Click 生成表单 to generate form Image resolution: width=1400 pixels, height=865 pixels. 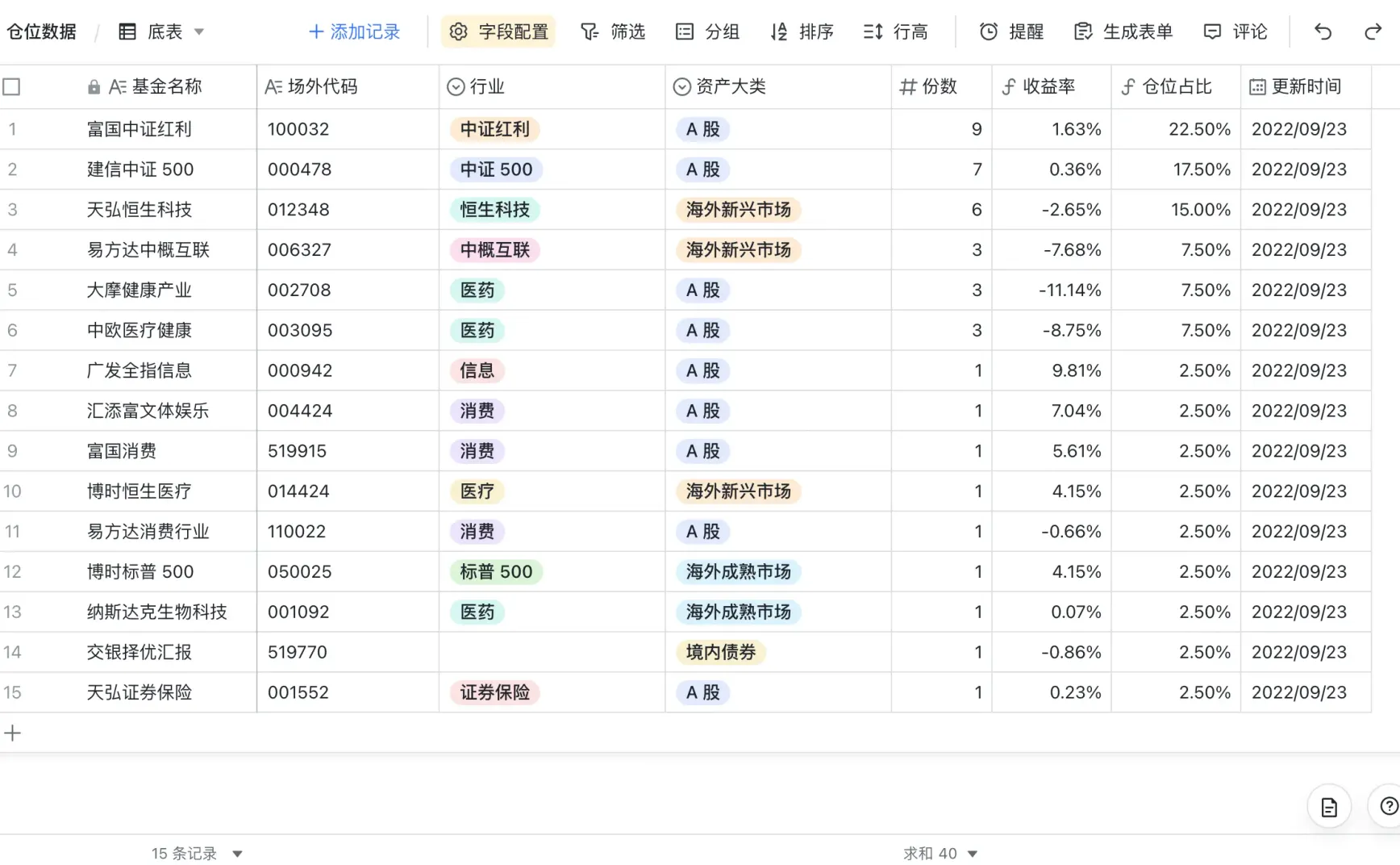coord(1123,31)
